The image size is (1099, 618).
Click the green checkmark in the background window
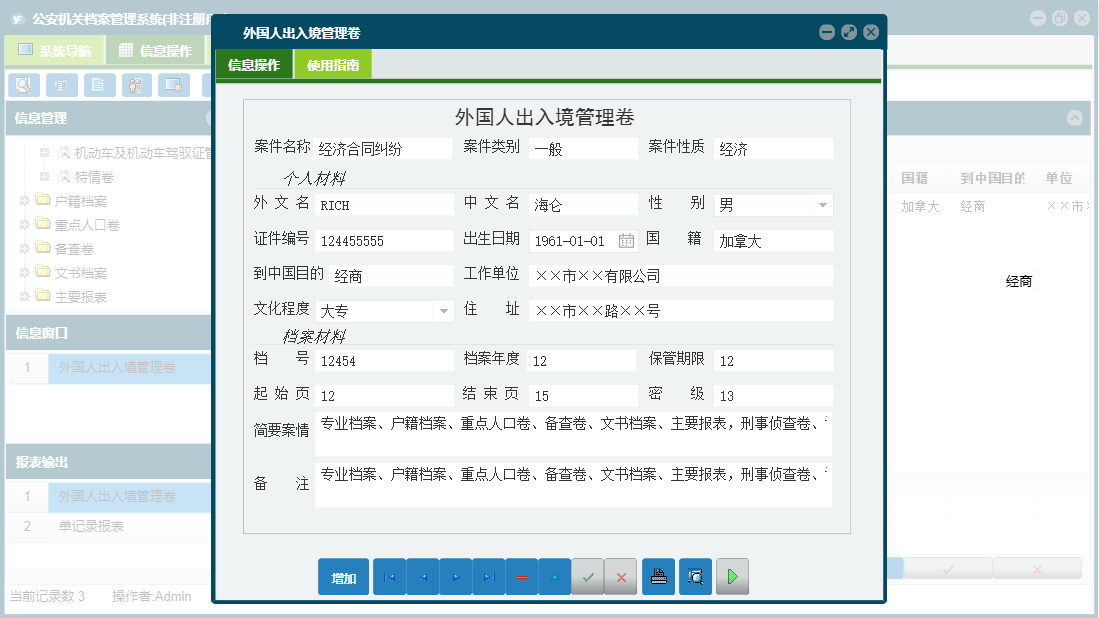pyautogui.click(x=948, y=569)
